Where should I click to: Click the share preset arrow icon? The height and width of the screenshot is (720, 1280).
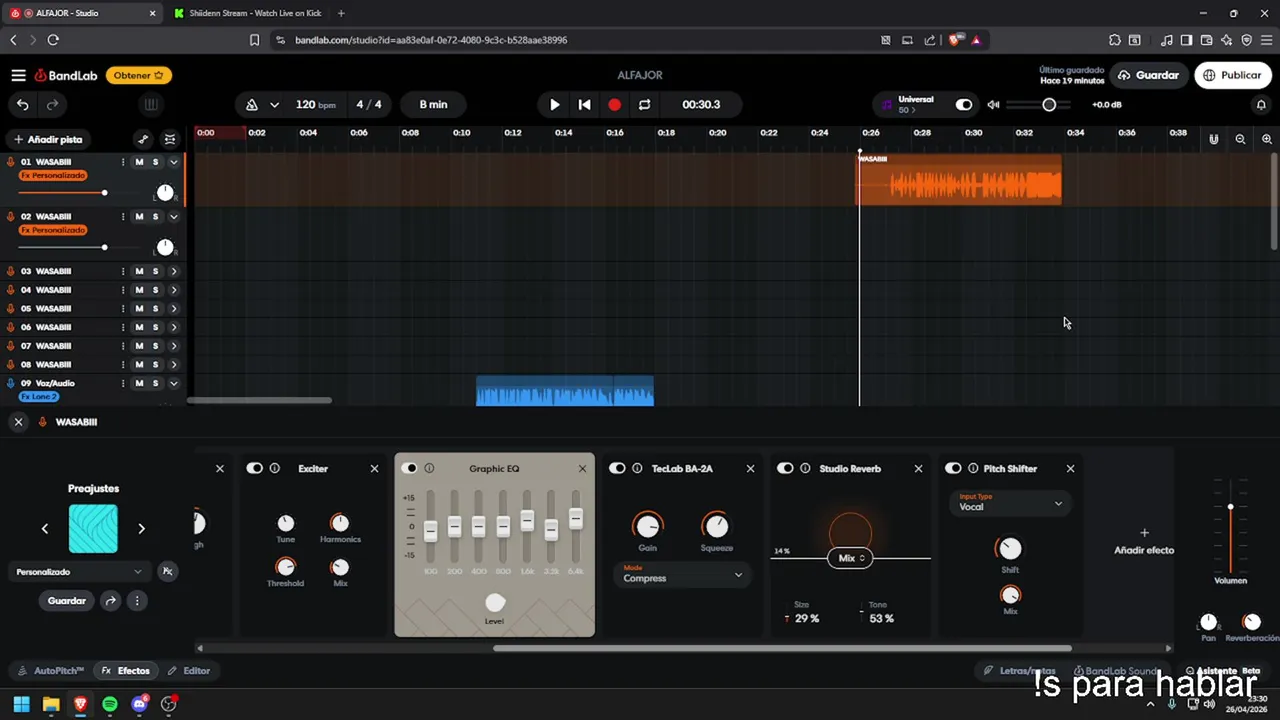[x=111, y=601]
